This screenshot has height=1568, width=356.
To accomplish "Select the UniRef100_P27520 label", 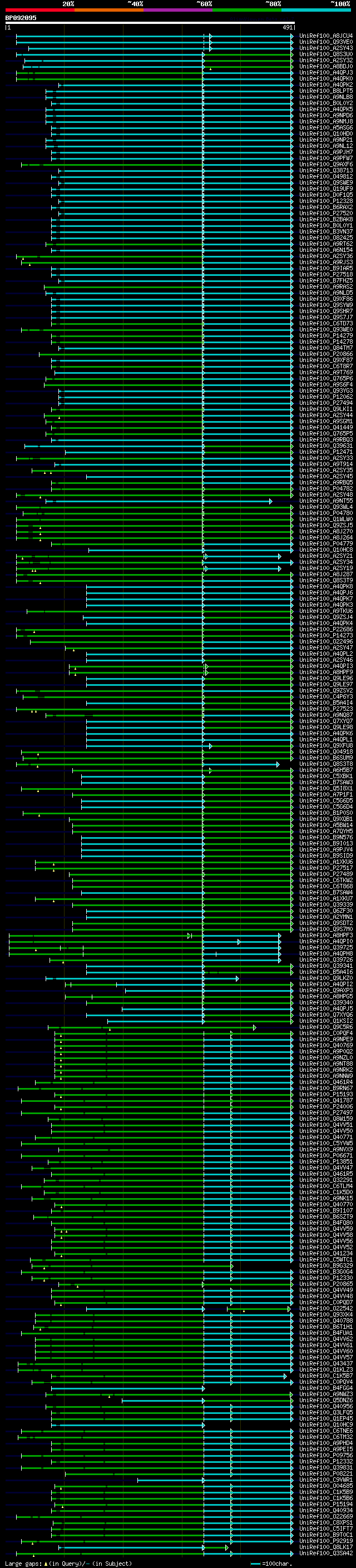I will click(326, 213).
